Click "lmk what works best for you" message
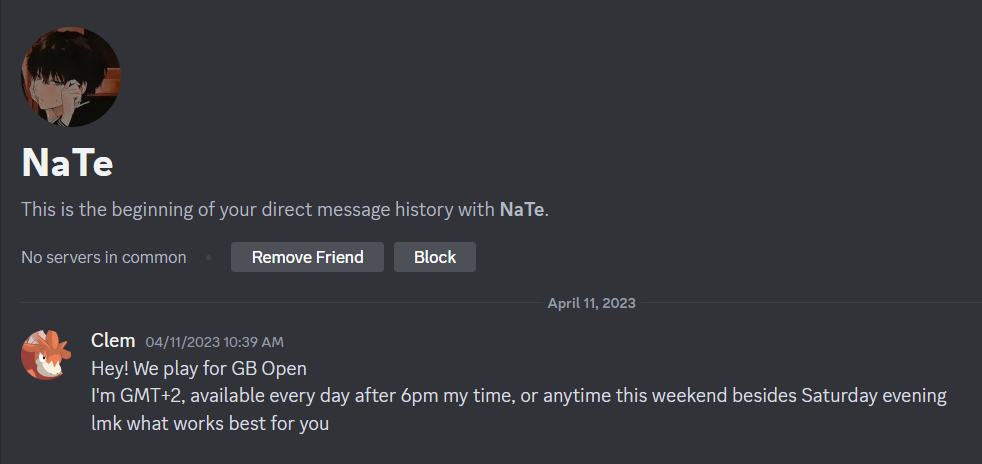Image resolution: width=982 pixels, height=464 pixels. (210, 423)
